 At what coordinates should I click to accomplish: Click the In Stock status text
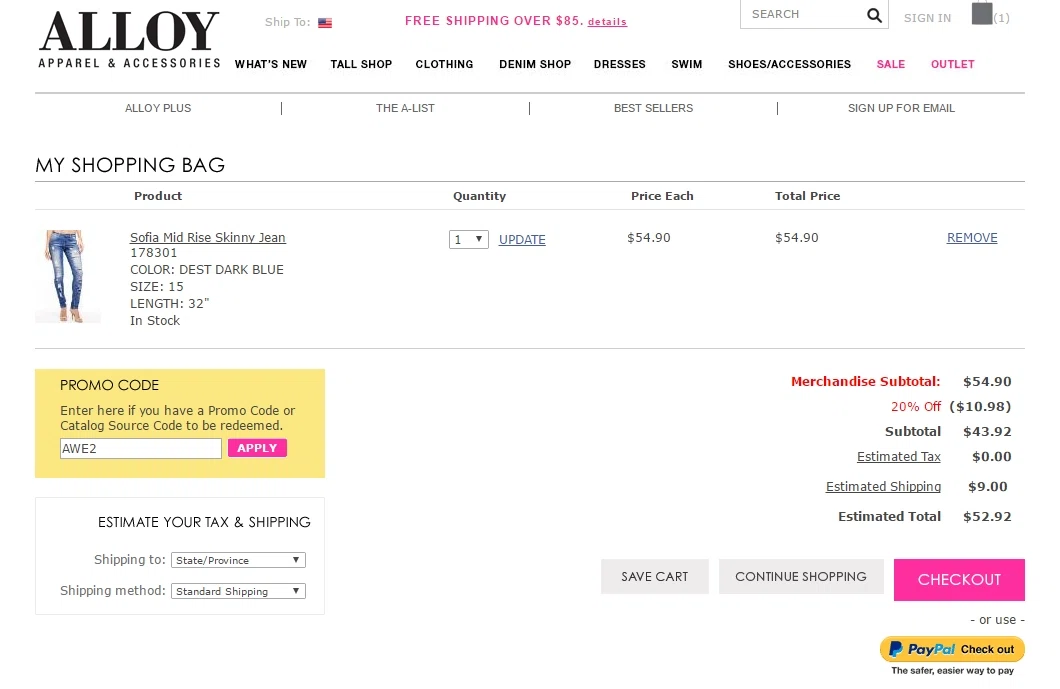click(x=155, y=320)
